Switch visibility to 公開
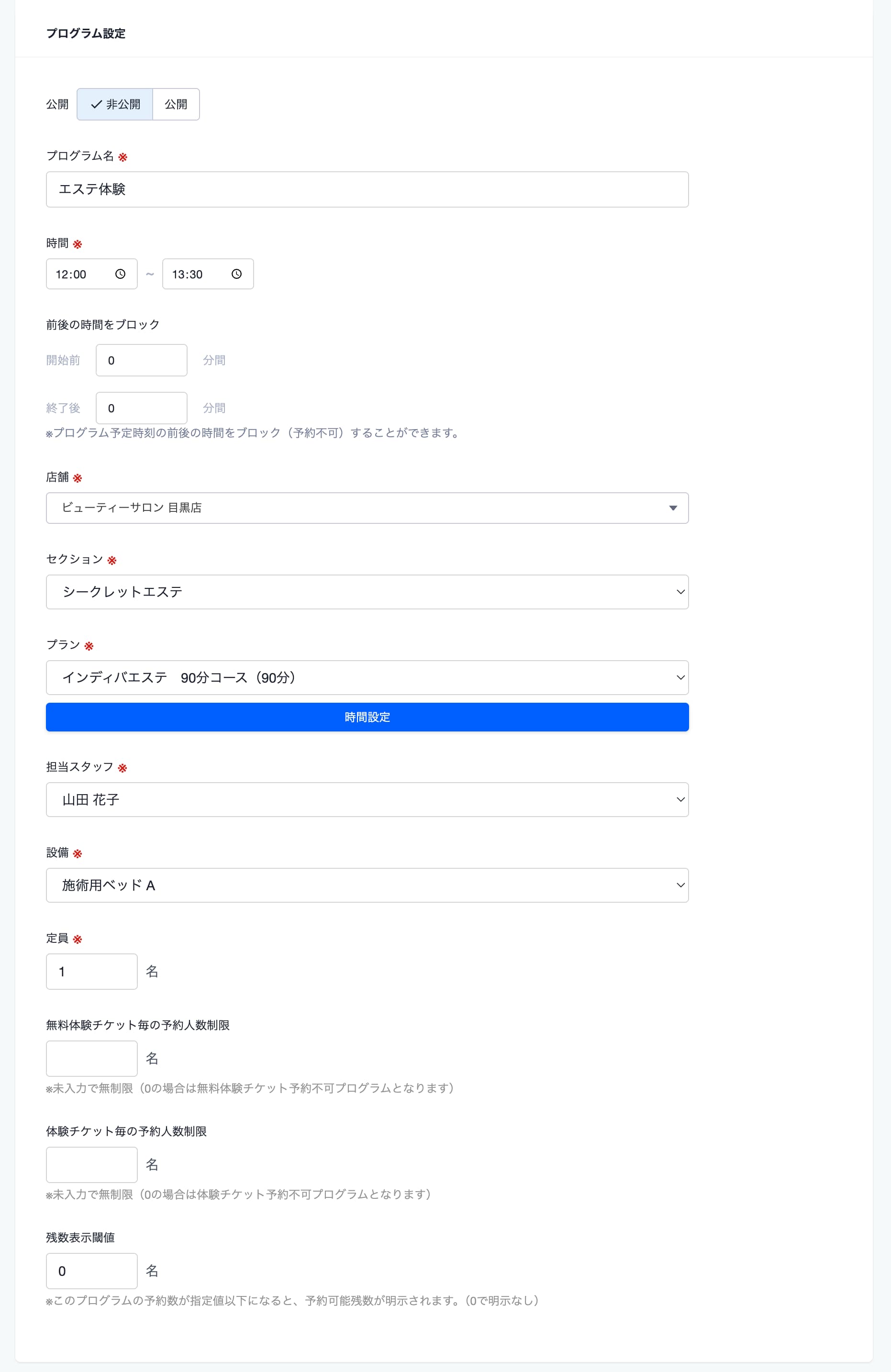The height and width of the screenshot is (1372, 891). coord(176,104)
